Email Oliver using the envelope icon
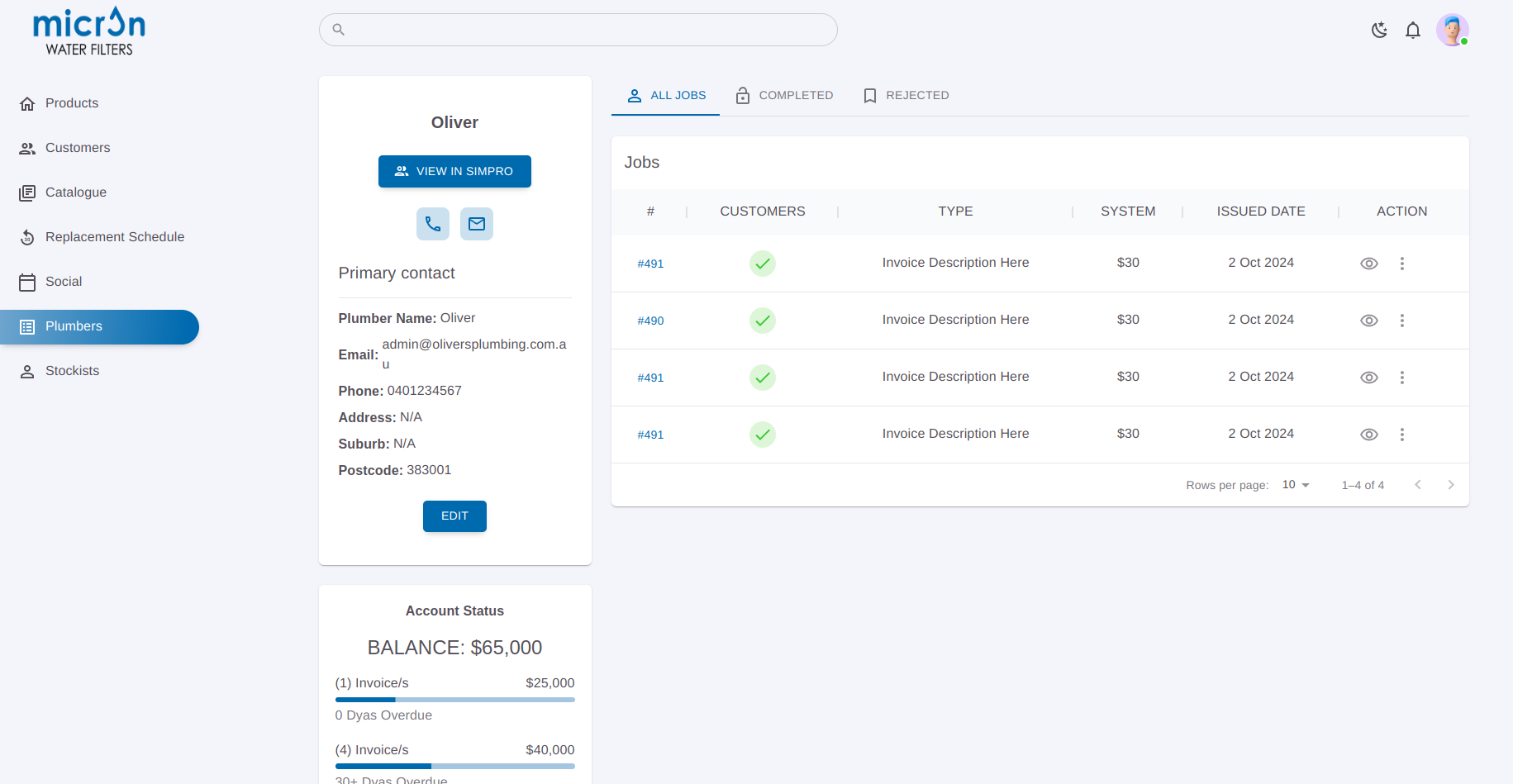Image resolution: width=1513 pixels, height=784 pixels. click(x=477, y=224)
